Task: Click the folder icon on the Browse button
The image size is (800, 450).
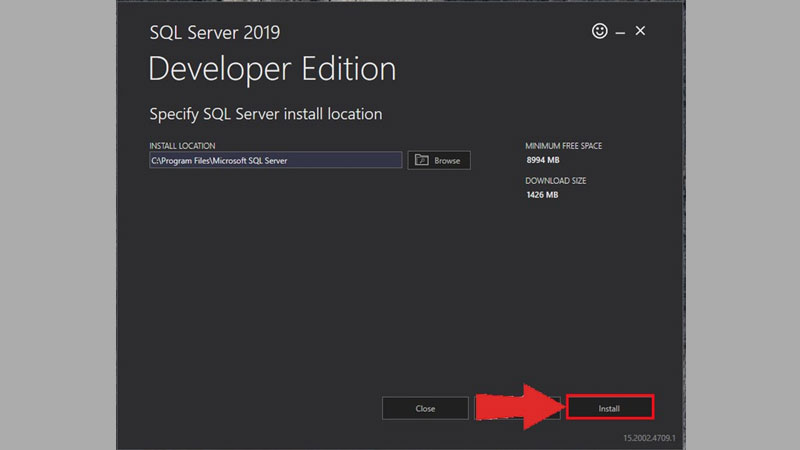Action: 421,160
